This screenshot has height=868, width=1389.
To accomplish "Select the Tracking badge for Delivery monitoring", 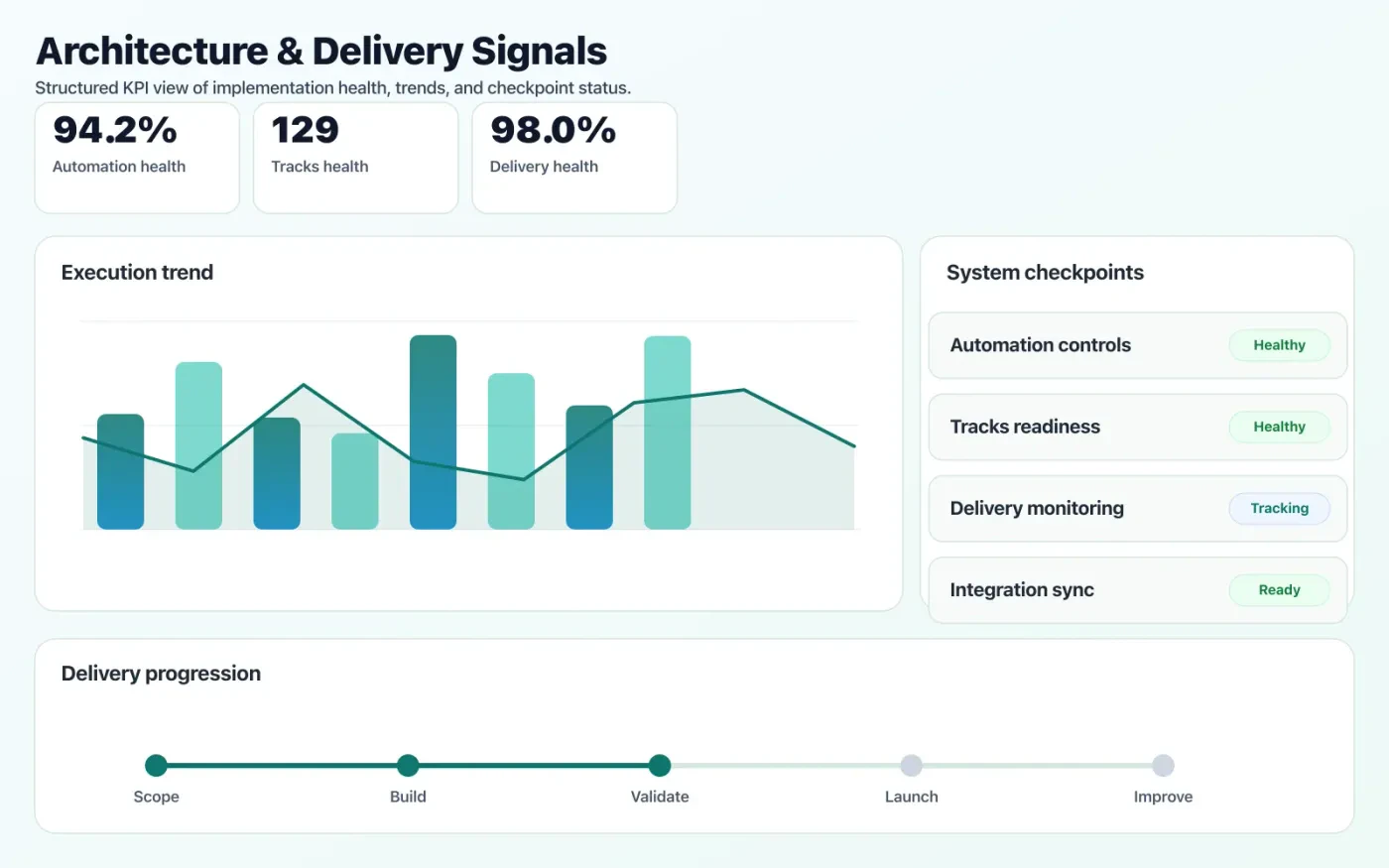I will (1279, 508).
